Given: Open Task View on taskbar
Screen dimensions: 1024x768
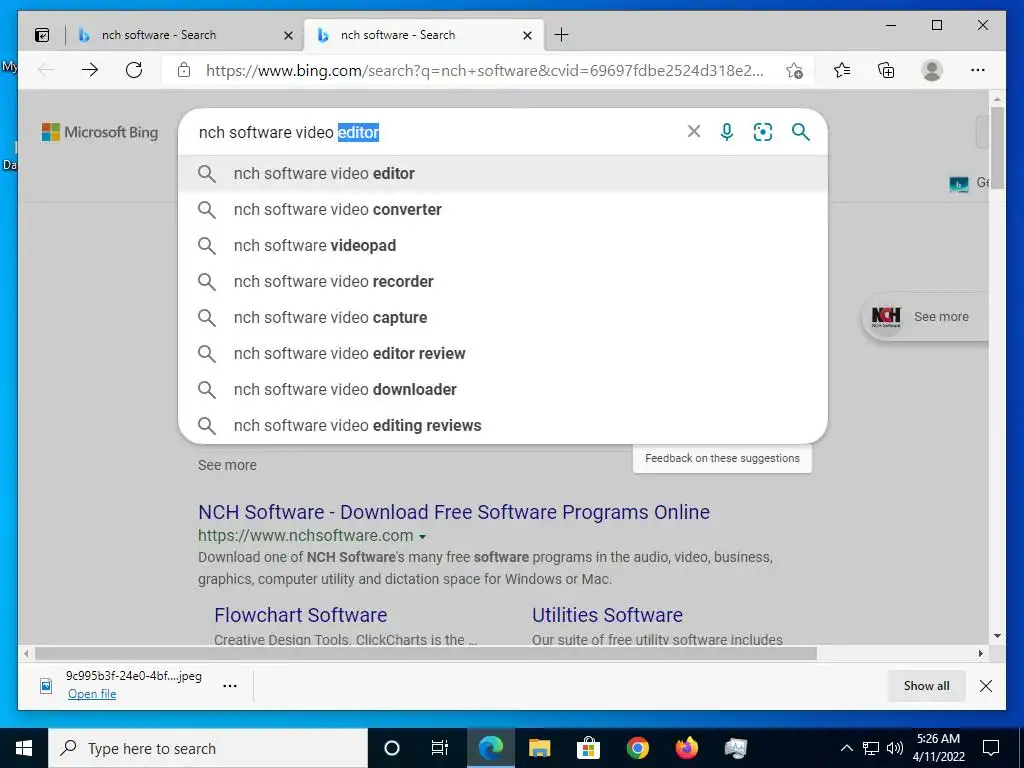Looking at the screenshot, I should [x=440, y=748].
